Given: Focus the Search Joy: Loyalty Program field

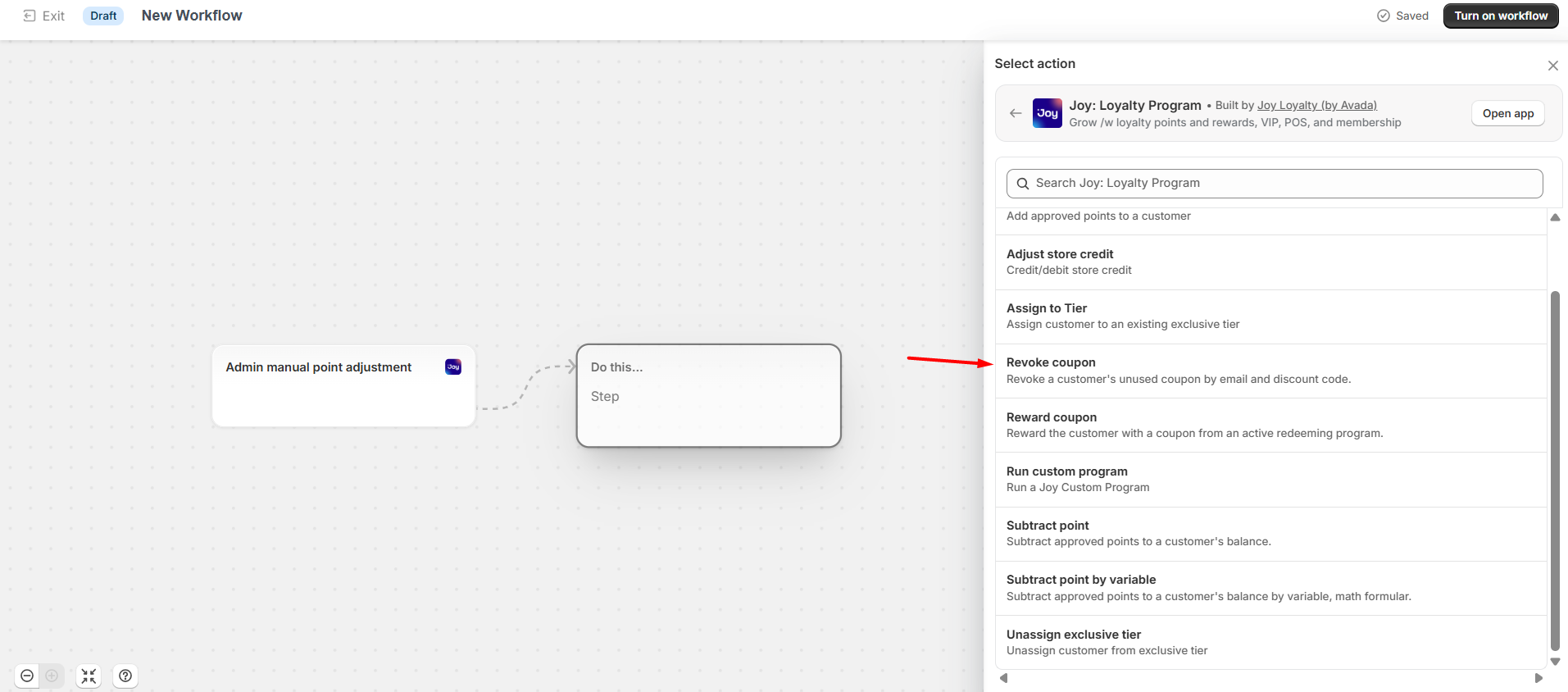Looking at the screenshot, I should pos(1275,183).
